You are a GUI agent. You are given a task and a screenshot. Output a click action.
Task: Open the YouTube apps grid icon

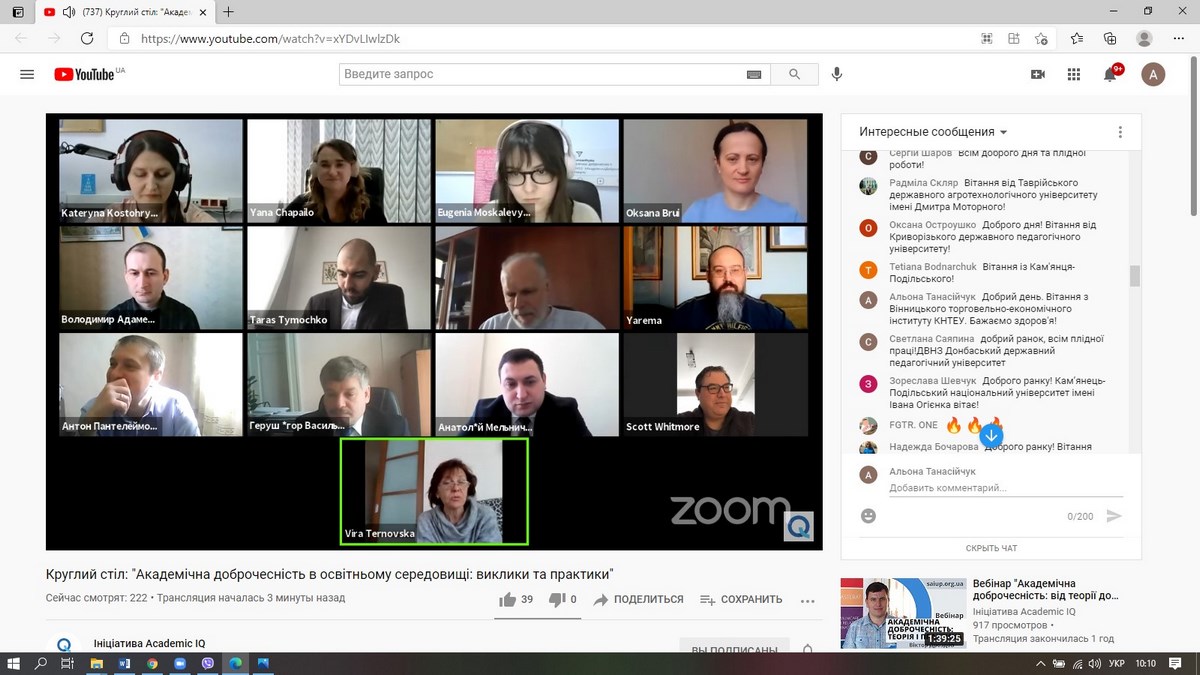pyautogui.click(x=1074, y=74)
